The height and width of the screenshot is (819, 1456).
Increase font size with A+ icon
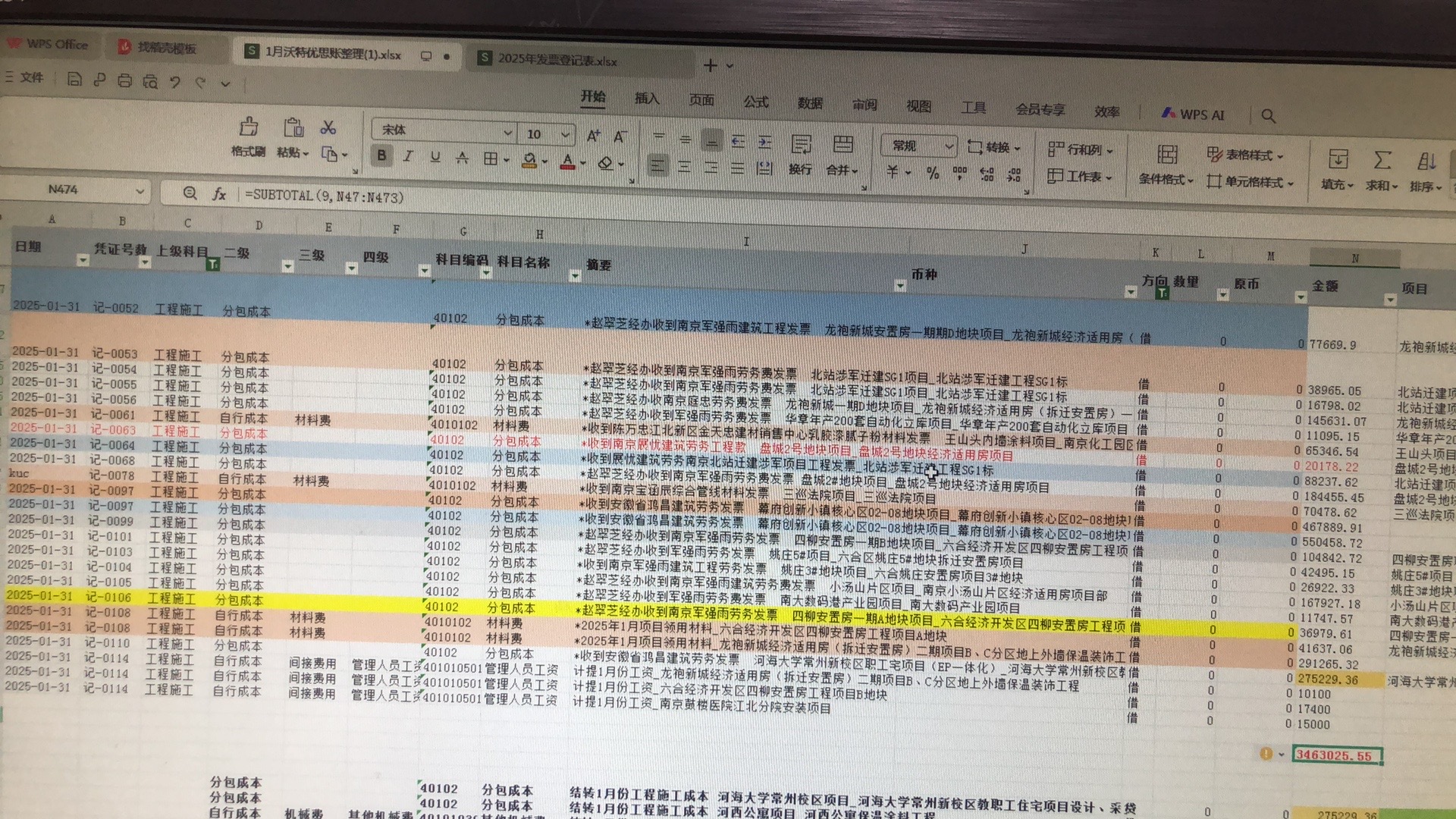point(594,136)
